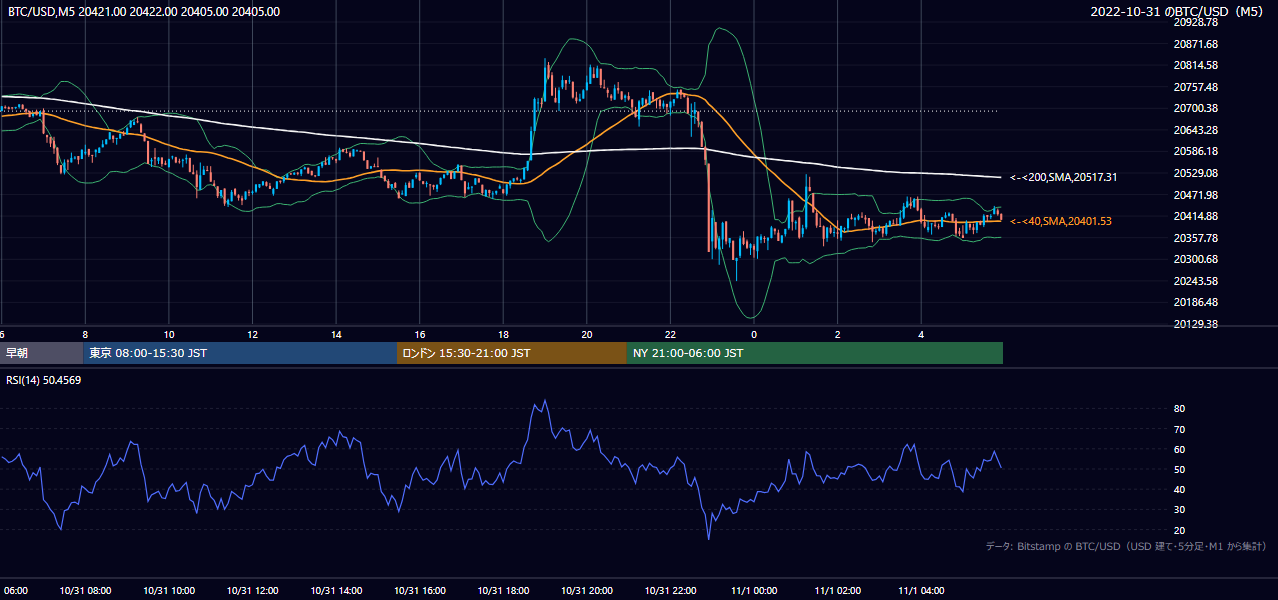1278x600 pixels.
Task: Select the ロンドン 15:30-21:00 JST session bar
Action: click(512, 353)
